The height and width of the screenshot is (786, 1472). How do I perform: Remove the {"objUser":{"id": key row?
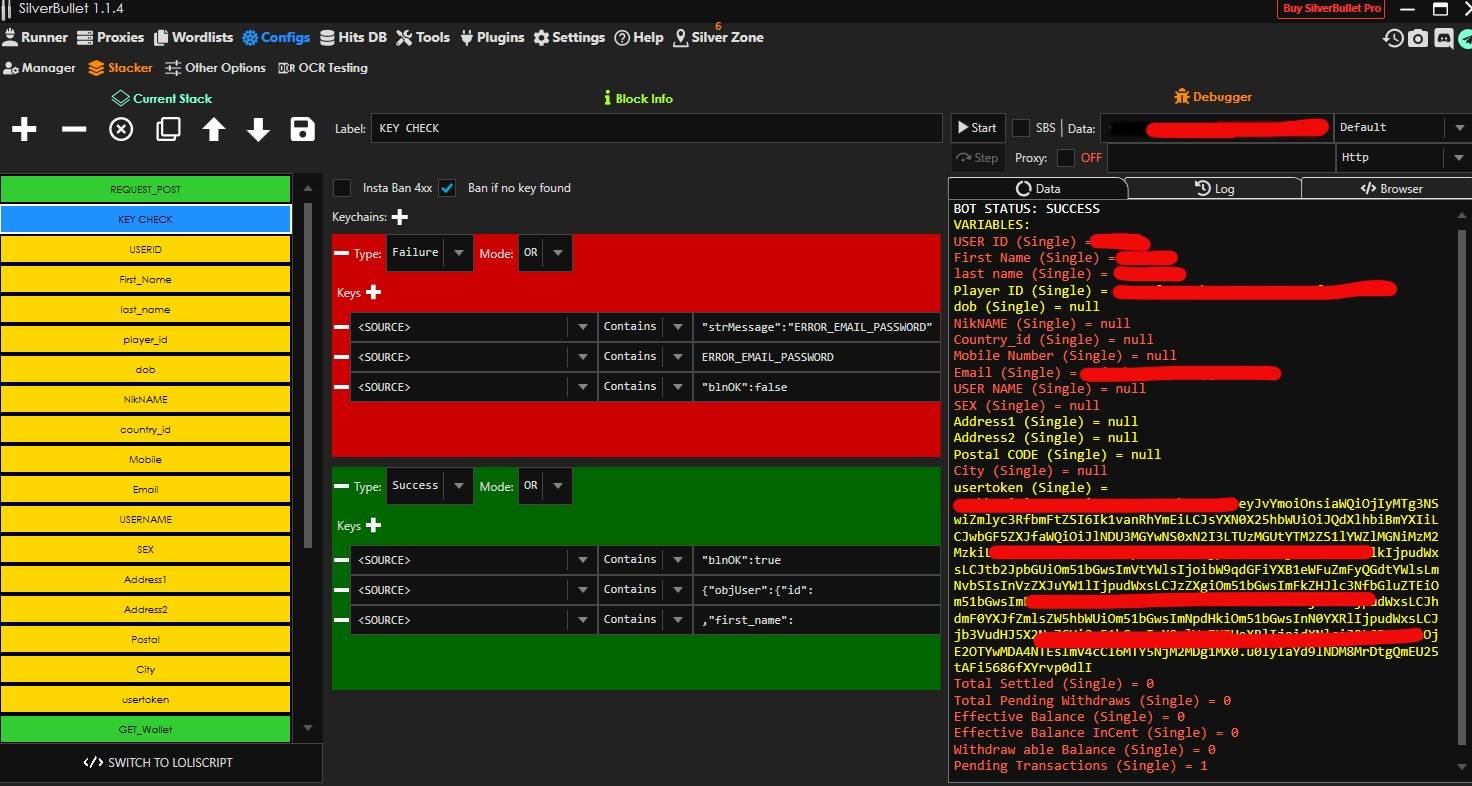click(341, 590)
